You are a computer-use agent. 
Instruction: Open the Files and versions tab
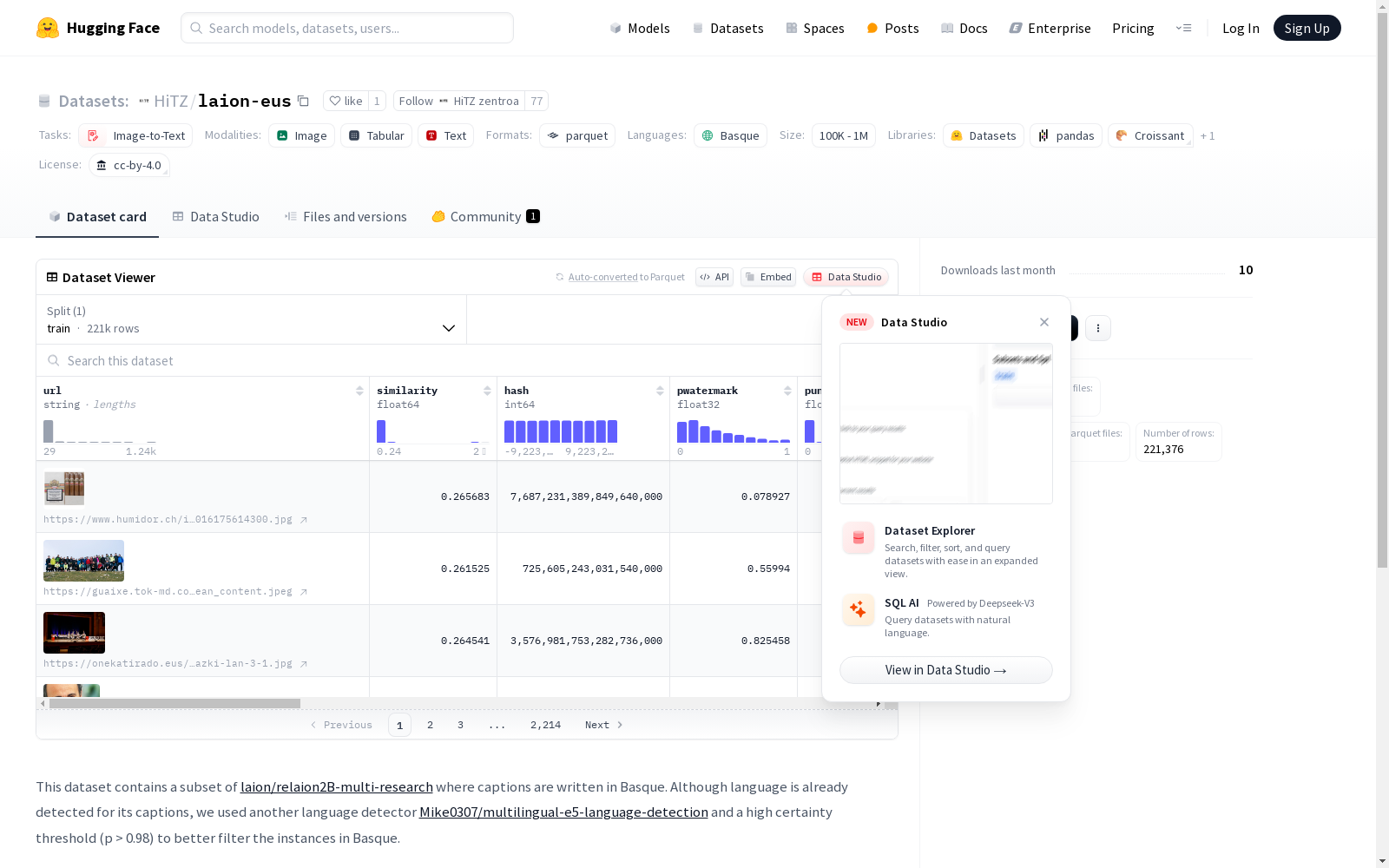pos(346,217)
